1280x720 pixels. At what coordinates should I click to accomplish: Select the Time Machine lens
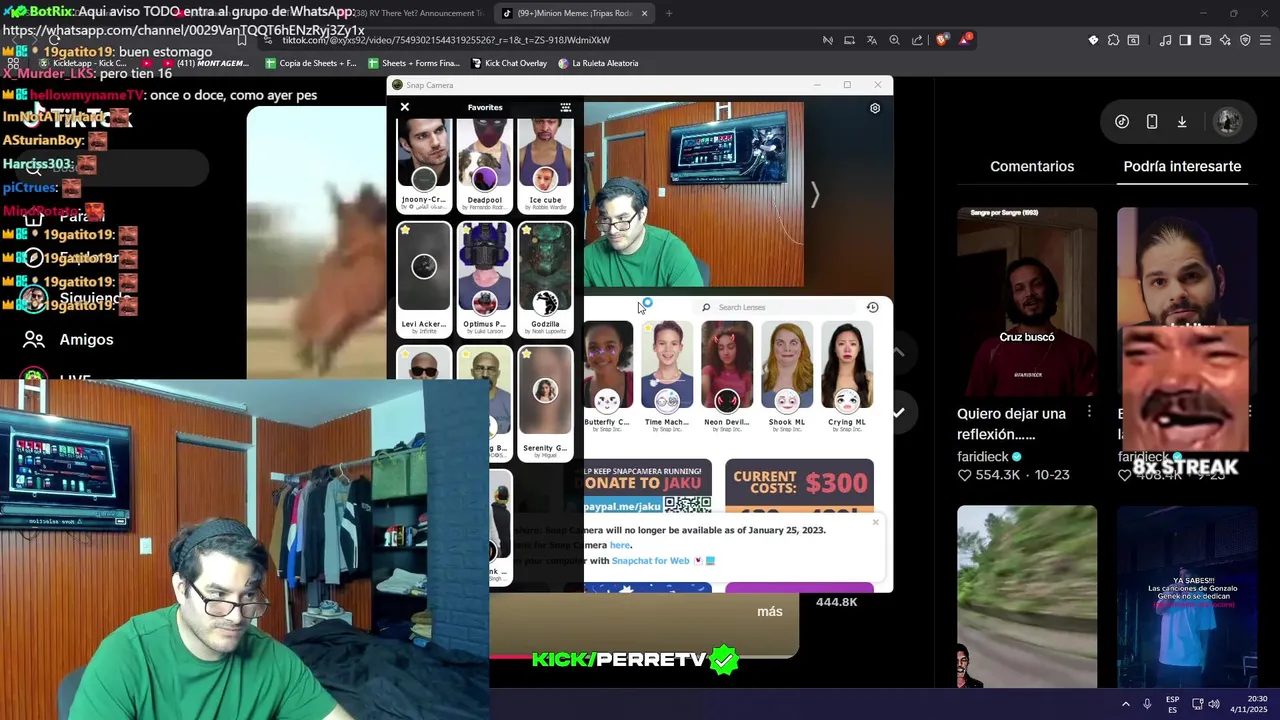pos(667,377)
